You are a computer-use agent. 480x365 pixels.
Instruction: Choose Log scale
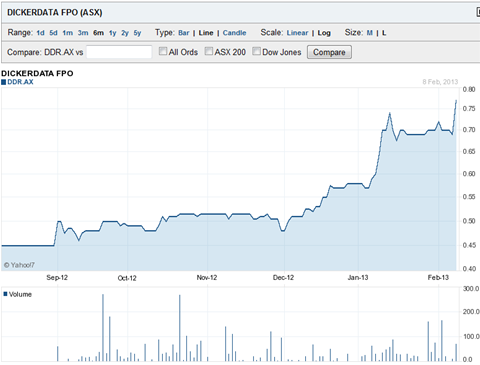click(x=324, y=33)
